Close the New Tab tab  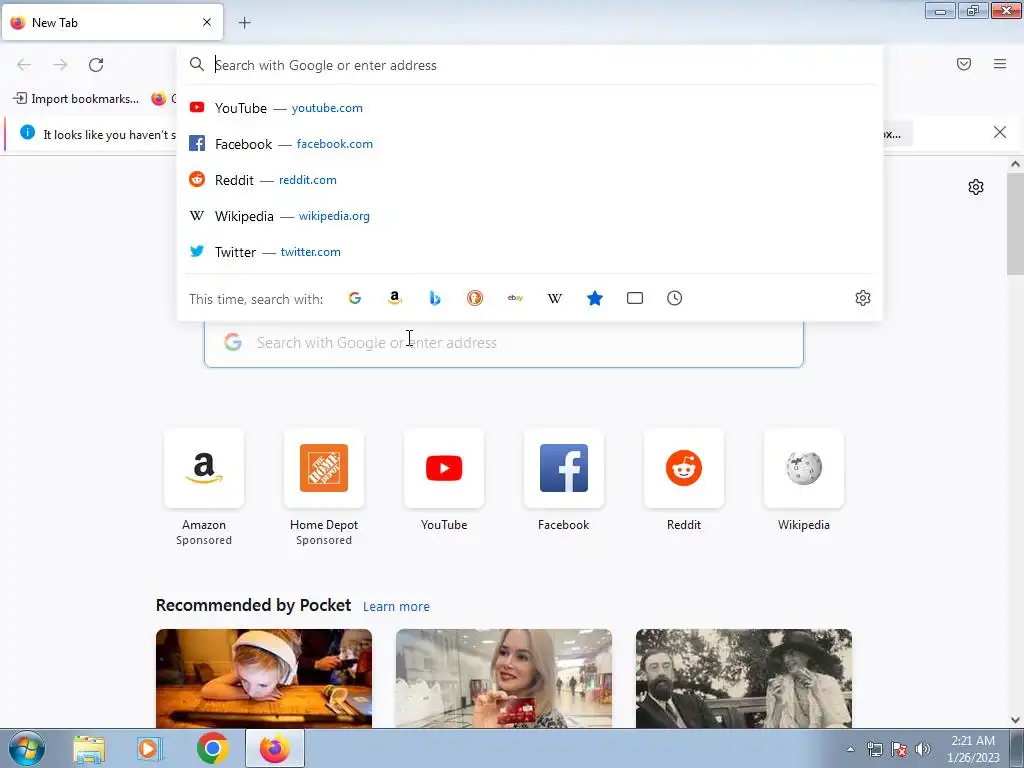[x=207, y=22]
